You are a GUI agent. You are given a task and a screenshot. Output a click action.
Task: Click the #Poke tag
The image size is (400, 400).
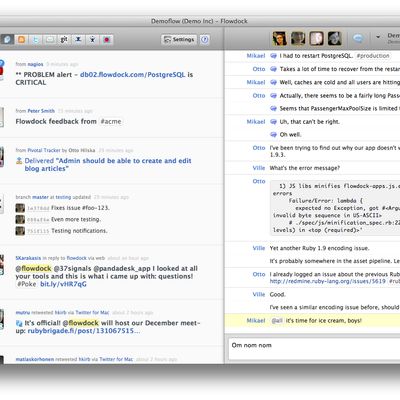click(x=26, y=284)
